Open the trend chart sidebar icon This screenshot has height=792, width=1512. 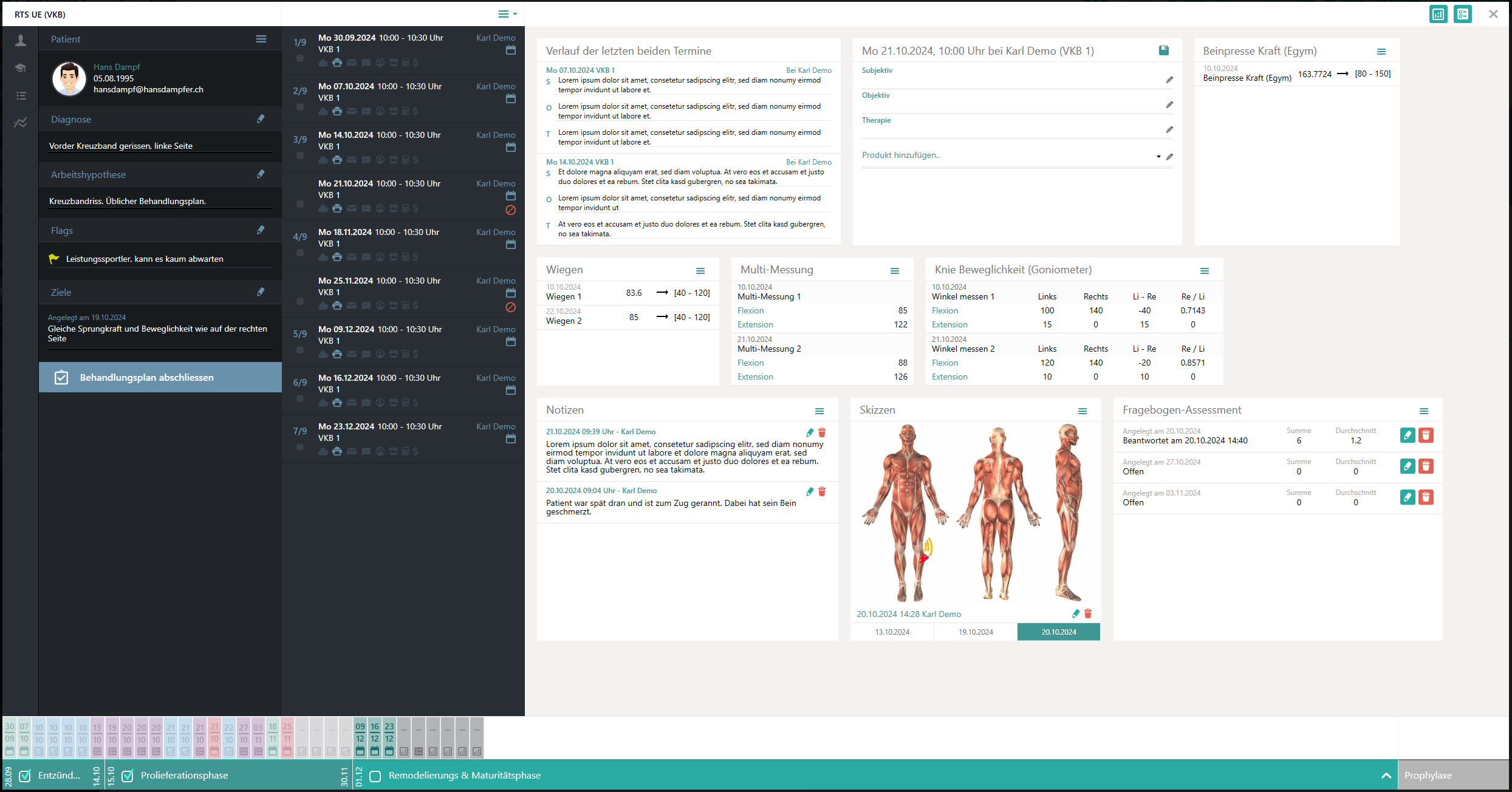[x=21, y=123]
